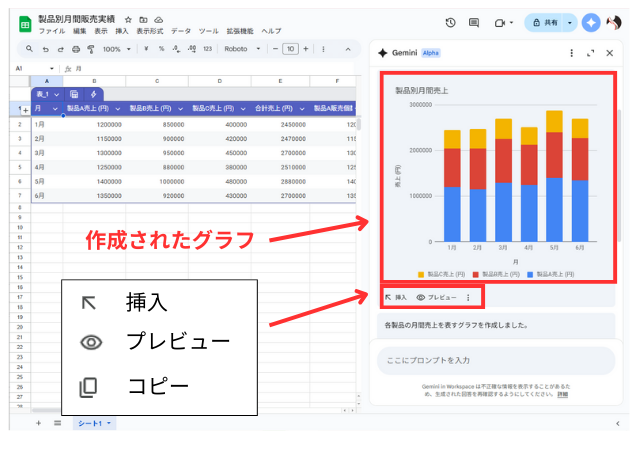The width and height of the screenshot is (639, 451).
Task: Click 挿入 button below the chart
Action: pyautogui.click(x=396, y=297)
